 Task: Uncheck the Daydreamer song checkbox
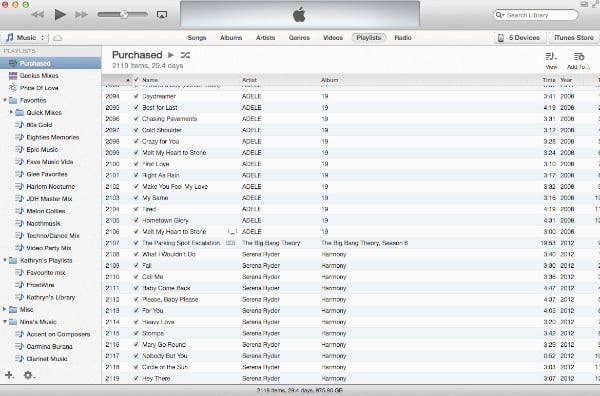coord(136,96)
